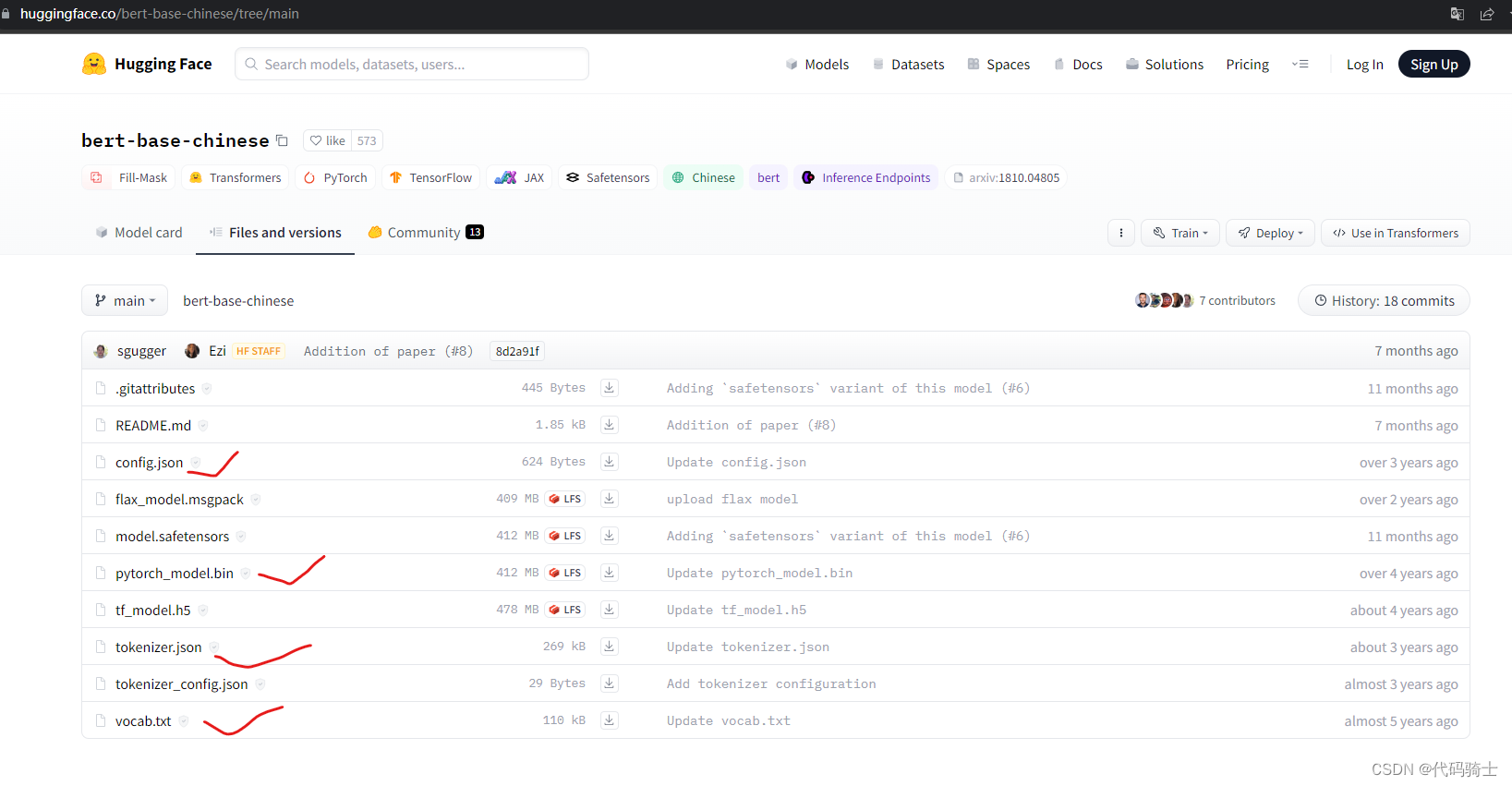Expand the Deploy dropdown
The height and width of the screenshot is (786, 1512).
pyautogui.click(x=1270, y=233)
